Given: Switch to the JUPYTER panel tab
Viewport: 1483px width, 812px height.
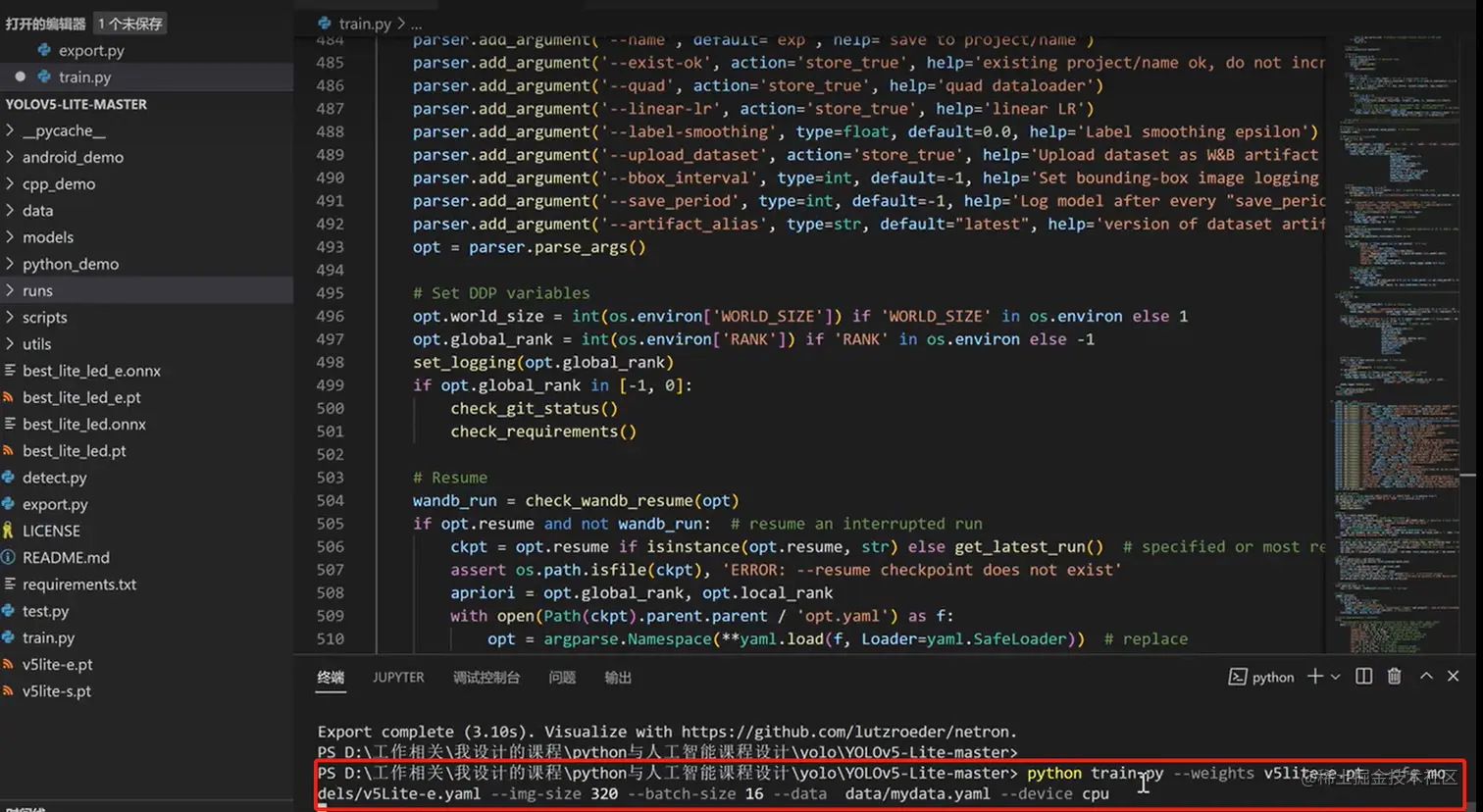Looking at the screenshot, I should pyautogui.click(x=398, y=678).
